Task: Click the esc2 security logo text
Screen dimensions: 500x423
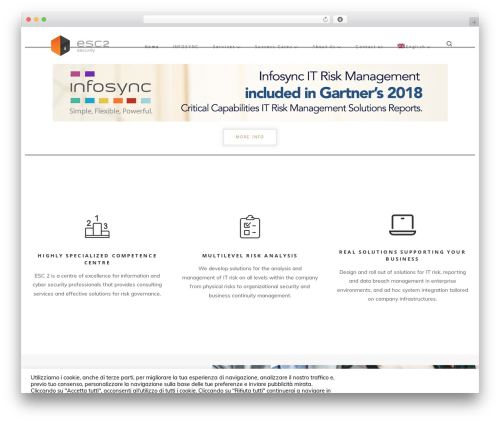Action: (x=93, y=45)
